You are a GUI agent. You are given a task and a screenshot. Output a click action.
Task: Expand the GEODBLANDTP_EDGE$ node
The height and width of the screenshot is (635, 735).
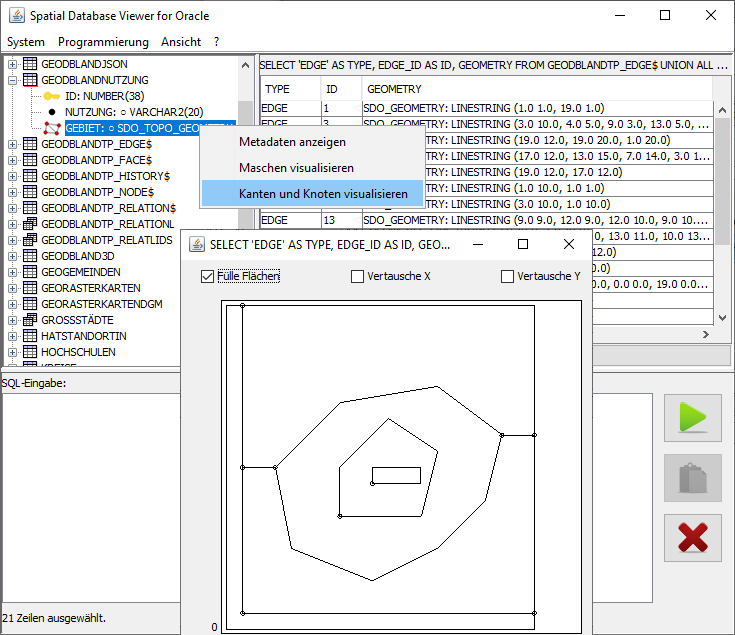13,144
